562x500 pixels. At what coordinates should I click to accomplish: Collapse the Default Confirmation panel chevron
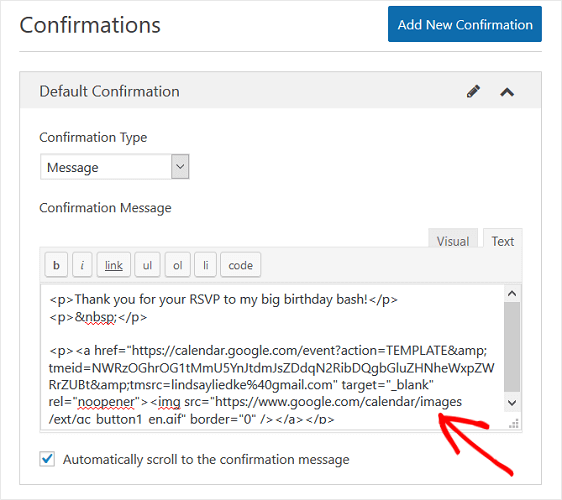[x=507, y=92]
